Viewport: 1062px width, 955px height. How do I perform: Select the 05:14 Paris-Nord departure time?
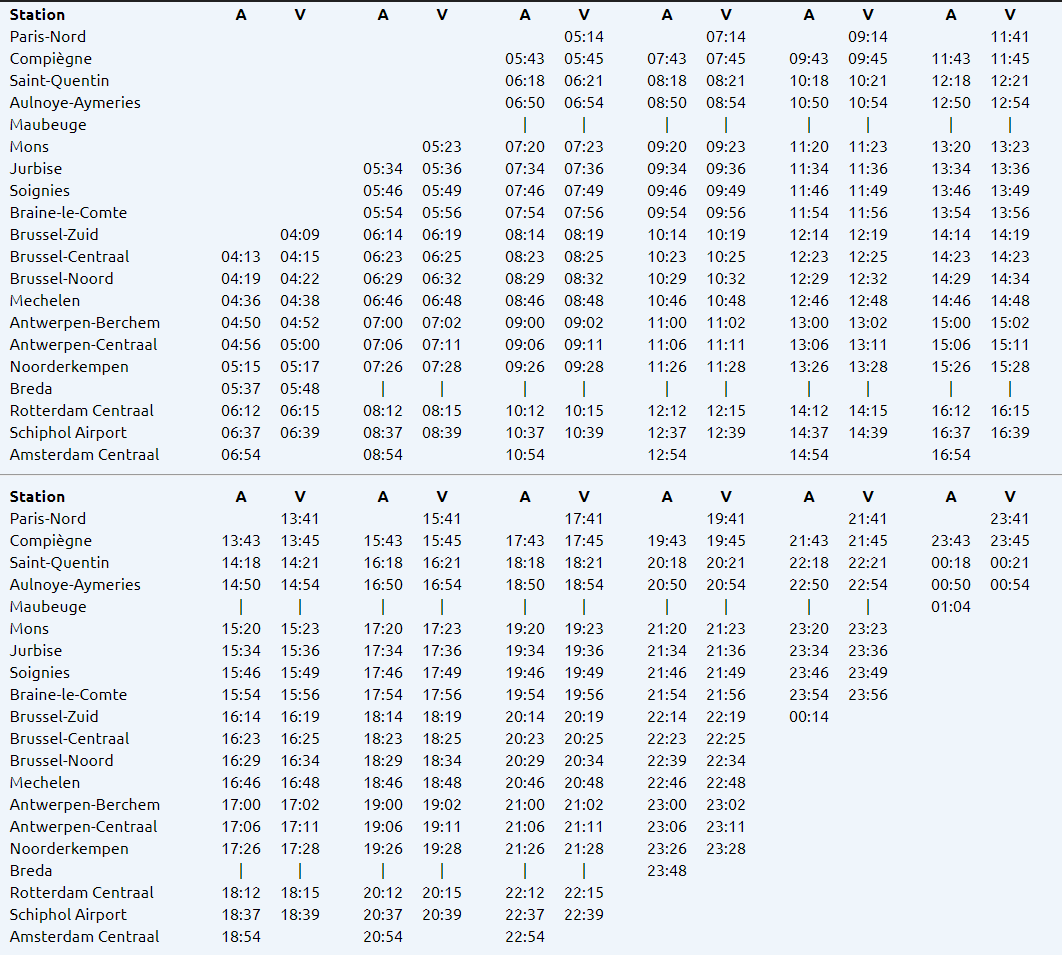[584, 37]
